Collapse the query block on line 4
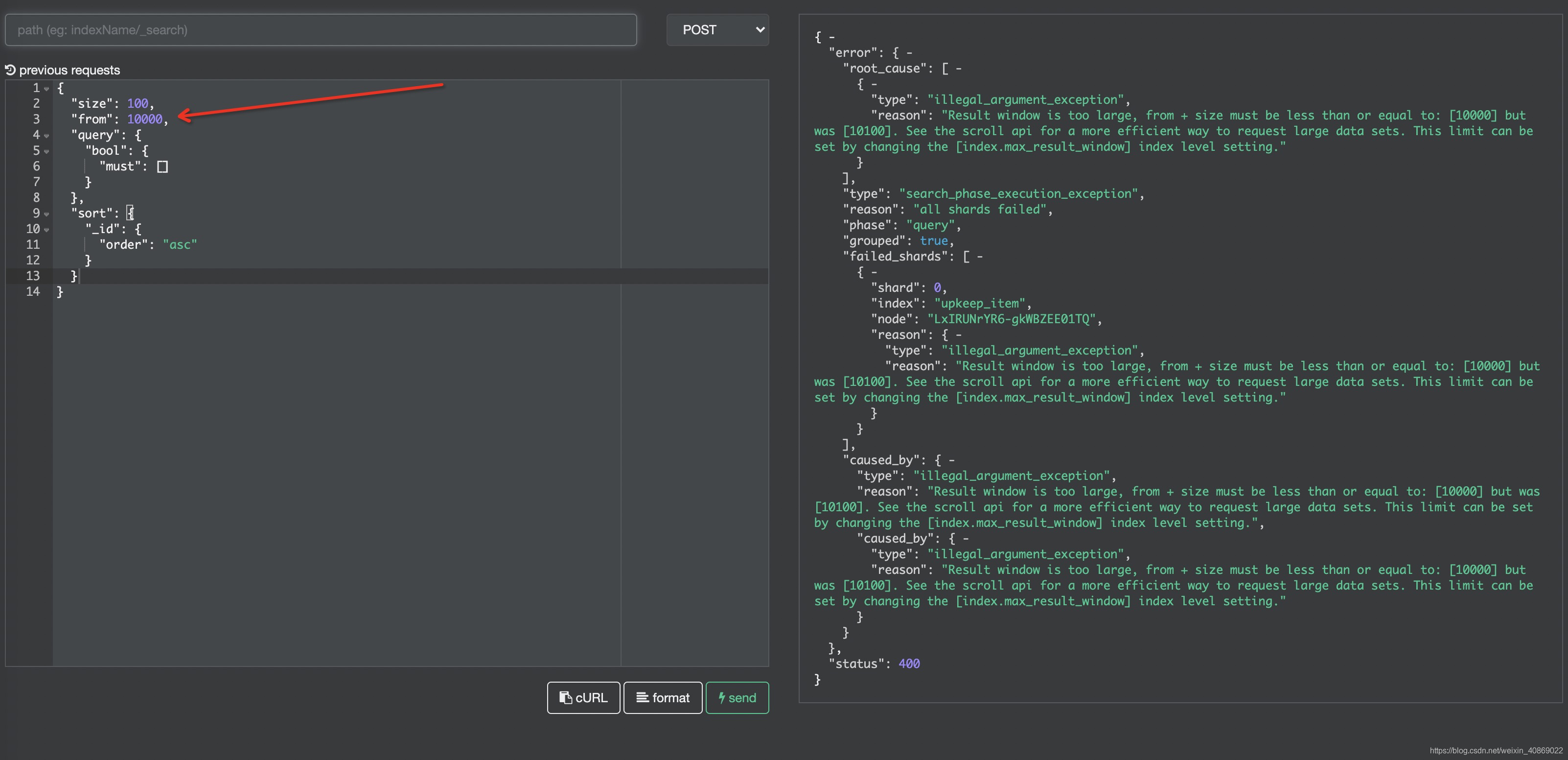The height and width of the screenshot is (760, 1568). point(47,136)
